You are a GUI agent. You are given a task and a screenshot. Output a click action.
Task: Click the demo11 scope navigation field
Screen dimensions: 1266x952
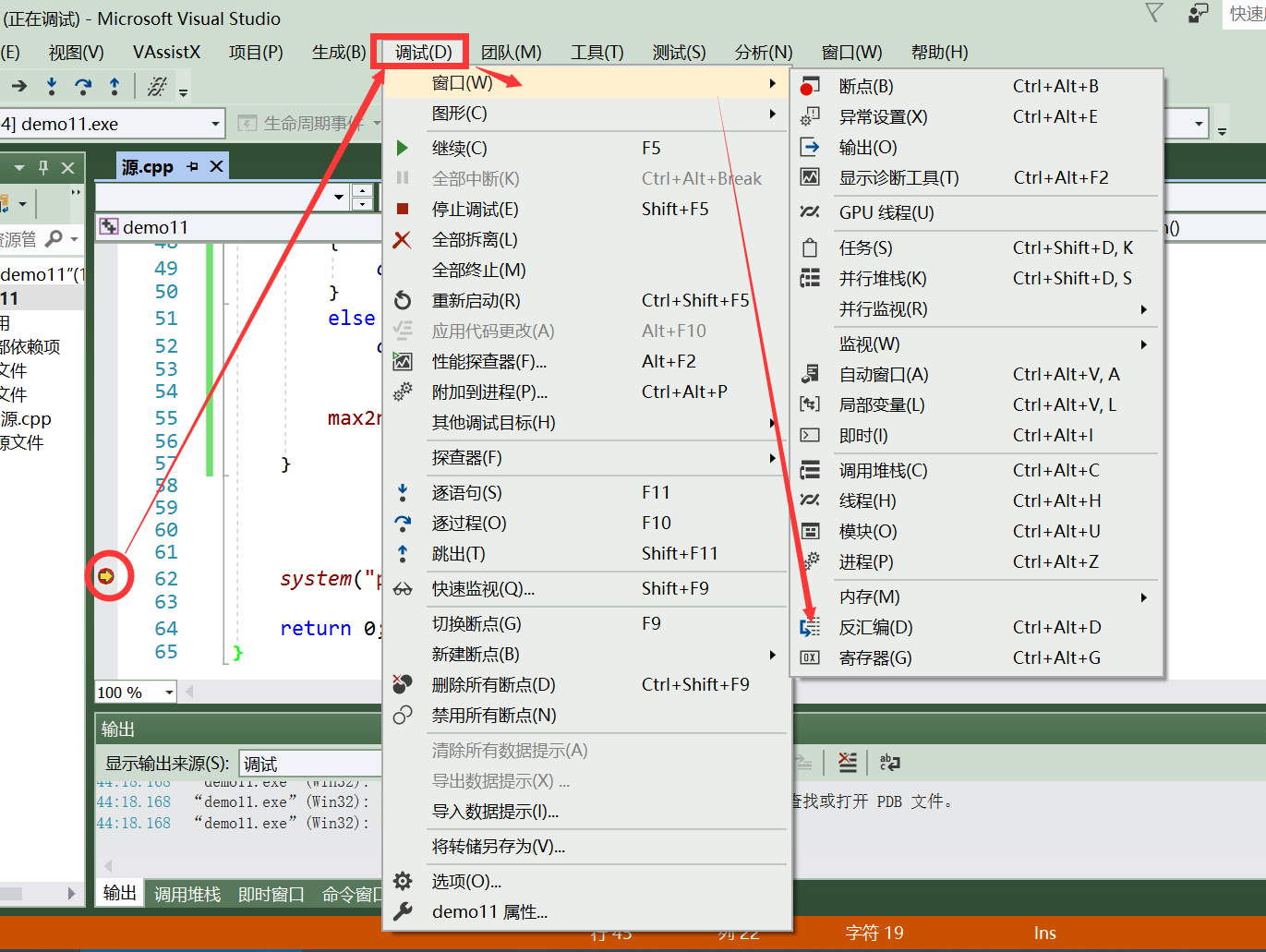[238, 227]
